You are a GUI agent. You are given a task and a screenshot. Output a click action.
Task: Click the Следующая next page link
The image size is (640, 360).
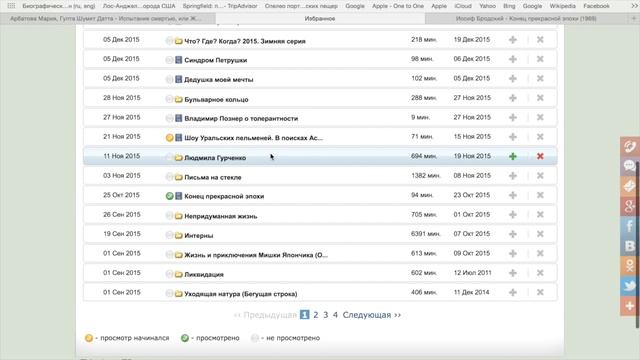[371, 315]
